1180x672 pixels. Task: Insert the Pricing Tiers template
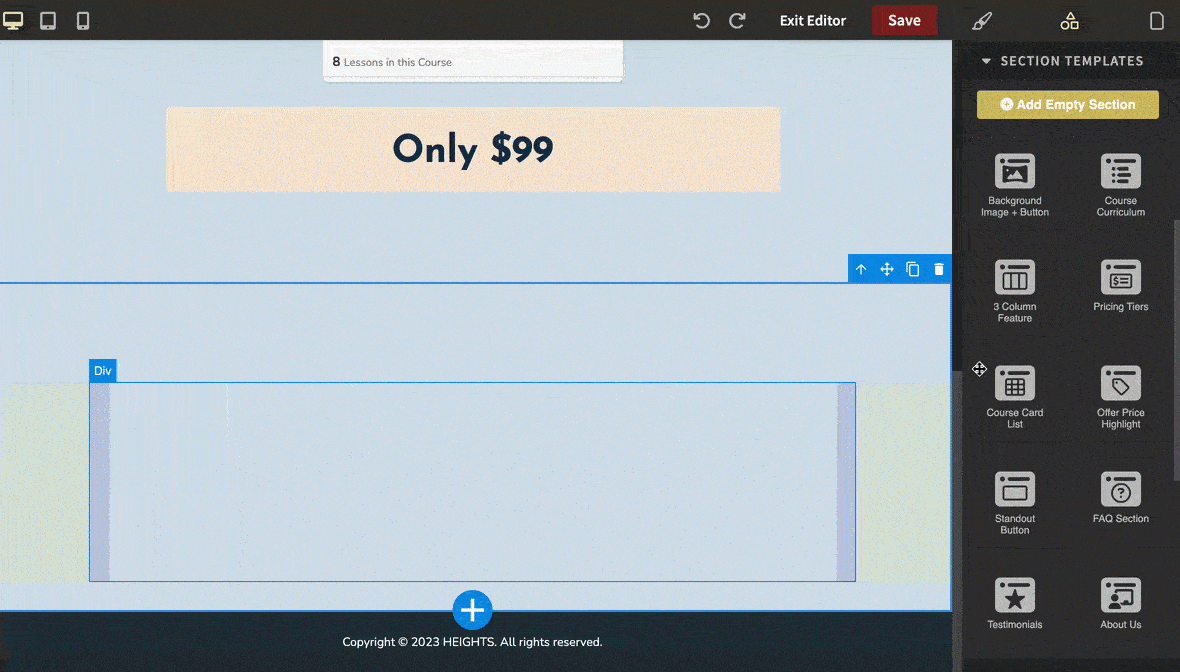(x=1121, y=286)
